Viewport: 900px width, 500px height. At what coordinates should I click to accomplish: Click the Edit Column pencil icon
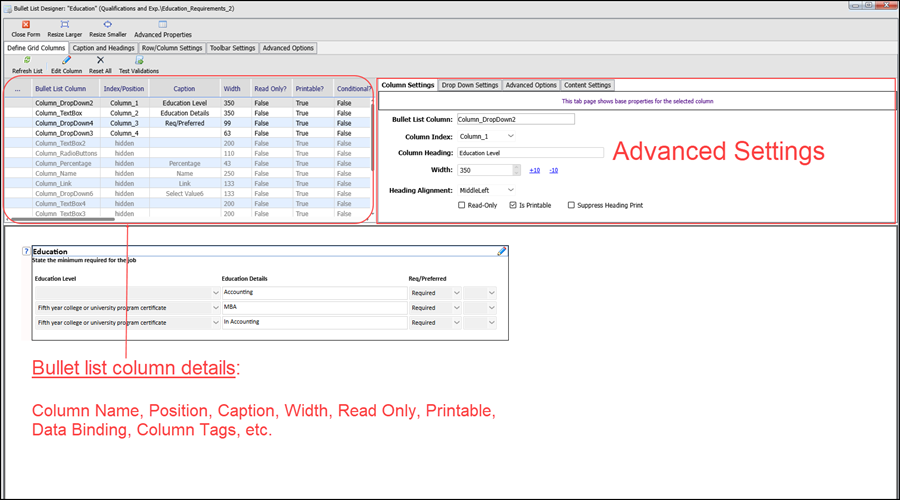point(67,60)
